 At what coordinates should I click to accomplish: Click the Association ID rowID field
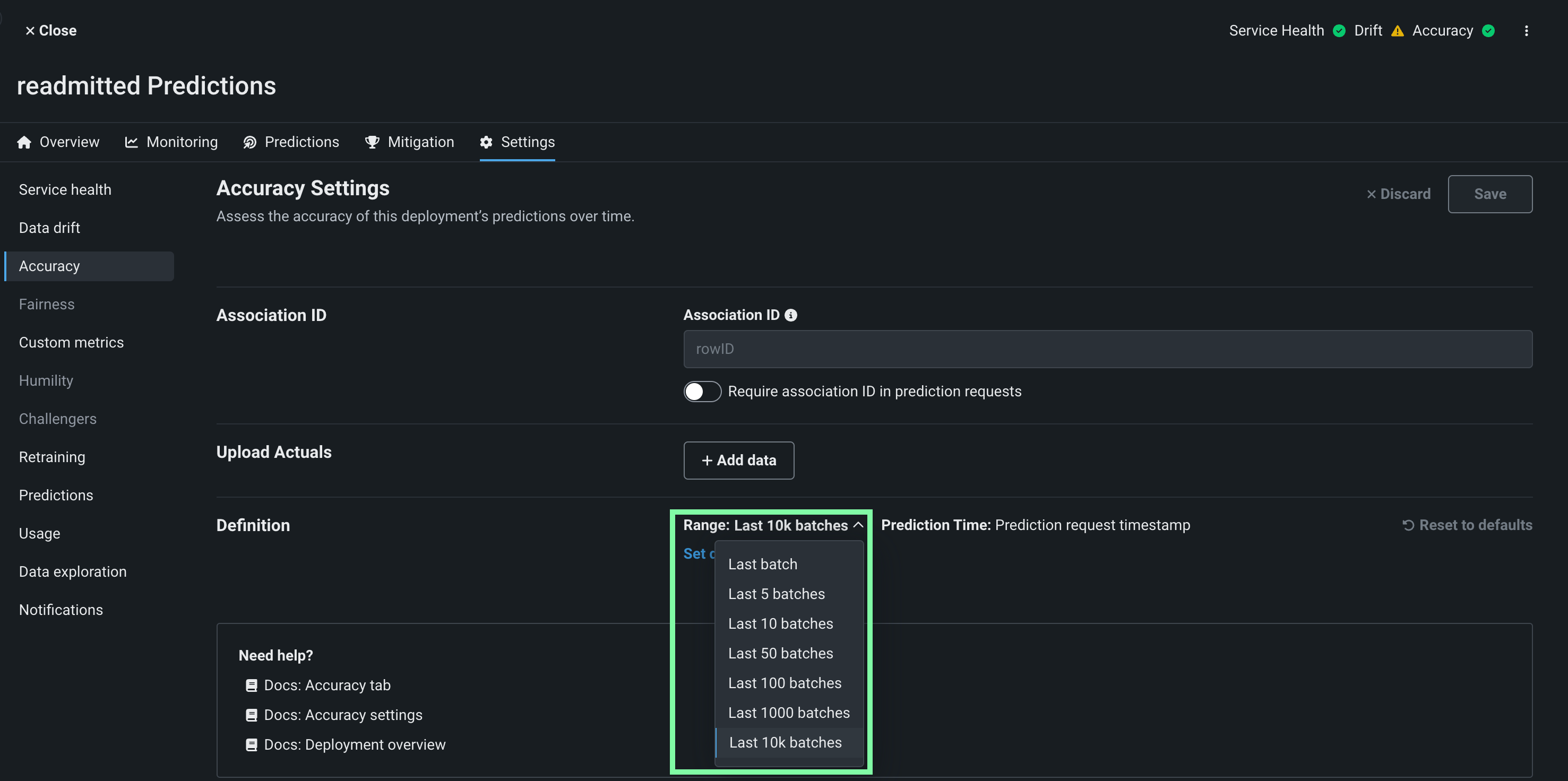1107,349
